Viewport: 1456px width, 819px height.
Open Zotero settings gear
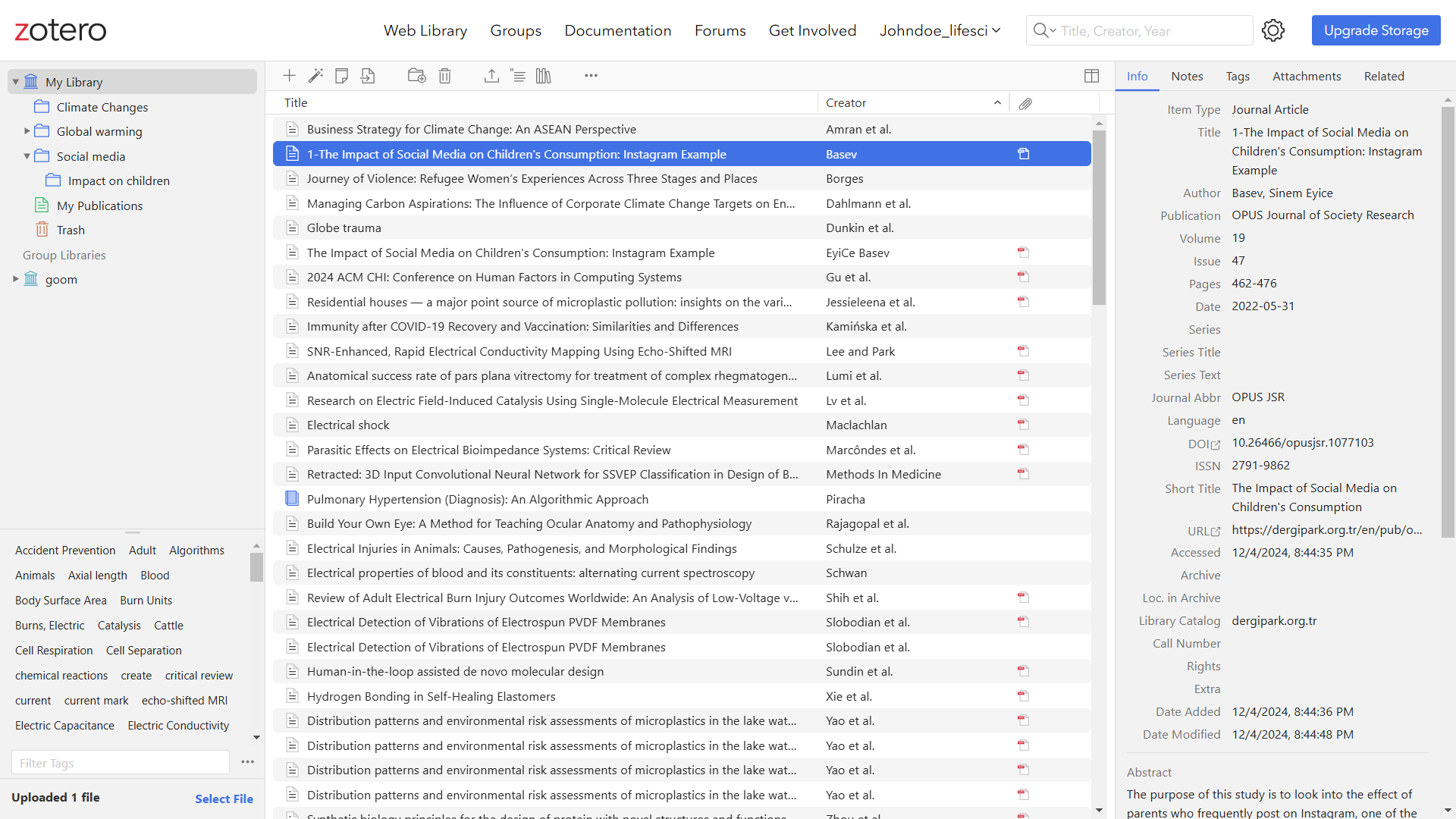coord(1273,30)
